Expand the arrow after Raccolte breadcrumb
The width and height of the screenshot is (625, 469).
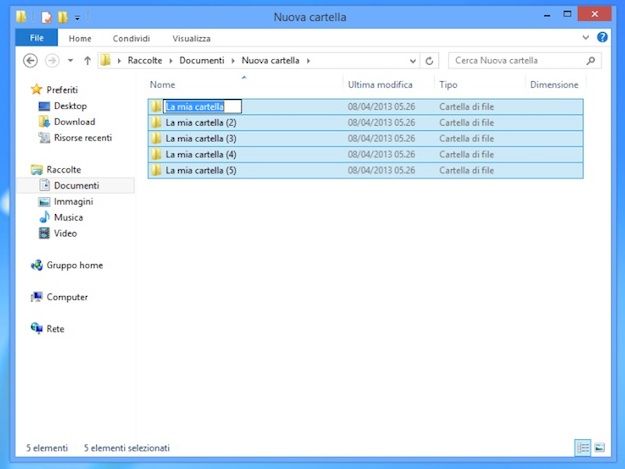pyautogui.click(x=171, y=61)
